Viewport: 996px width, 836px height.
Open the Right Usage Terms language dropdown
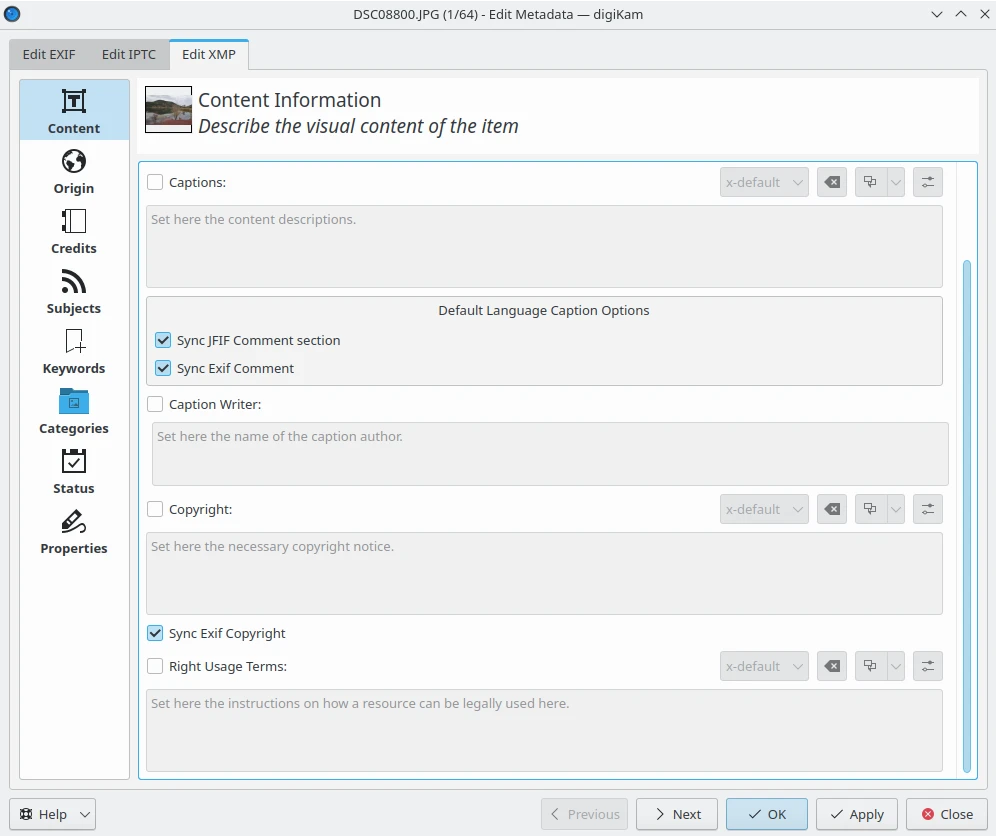tap(764, 666)
